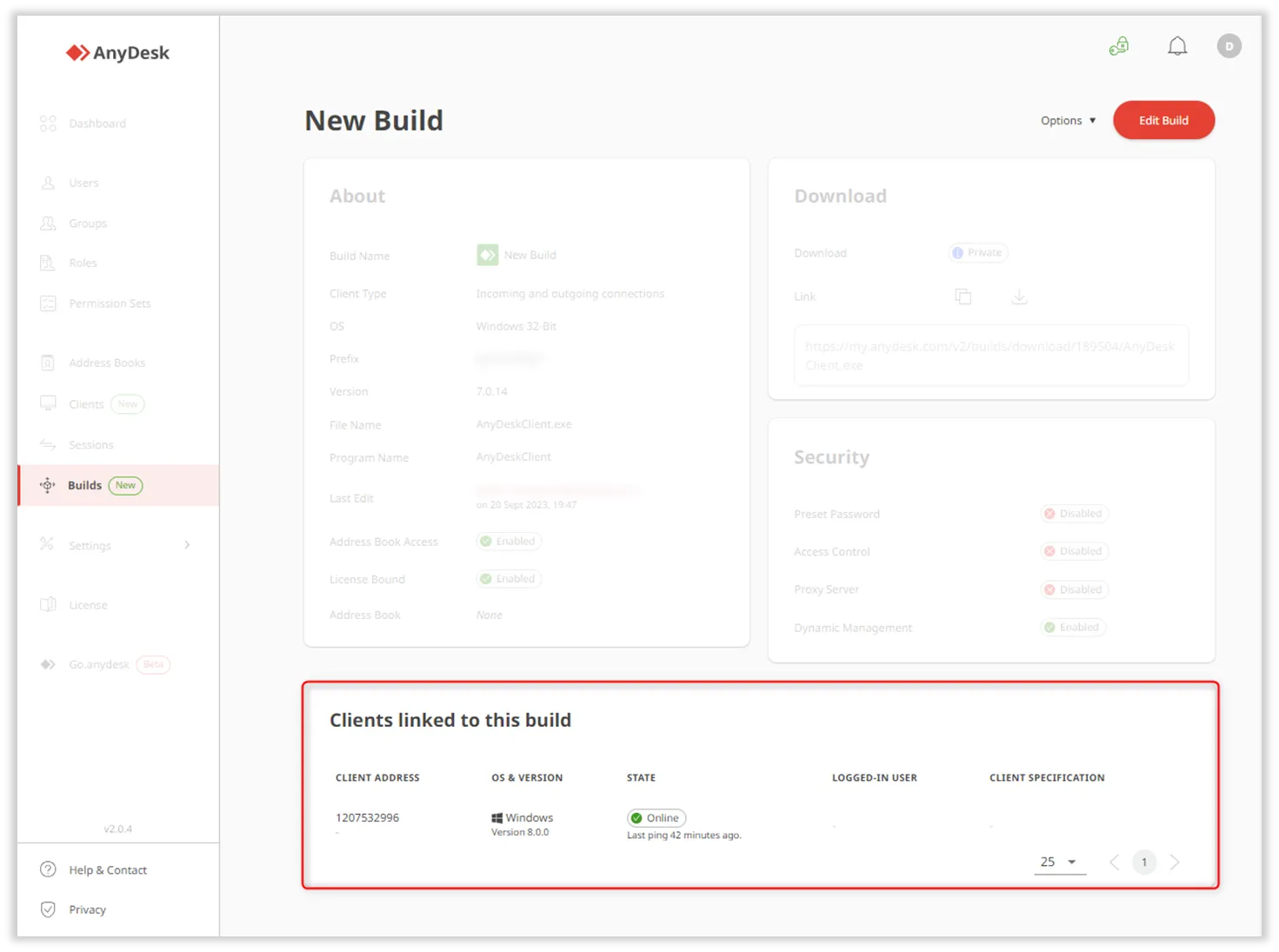Copy the download link with copy icon
The image size is (1279, 952).
(963, 296)
